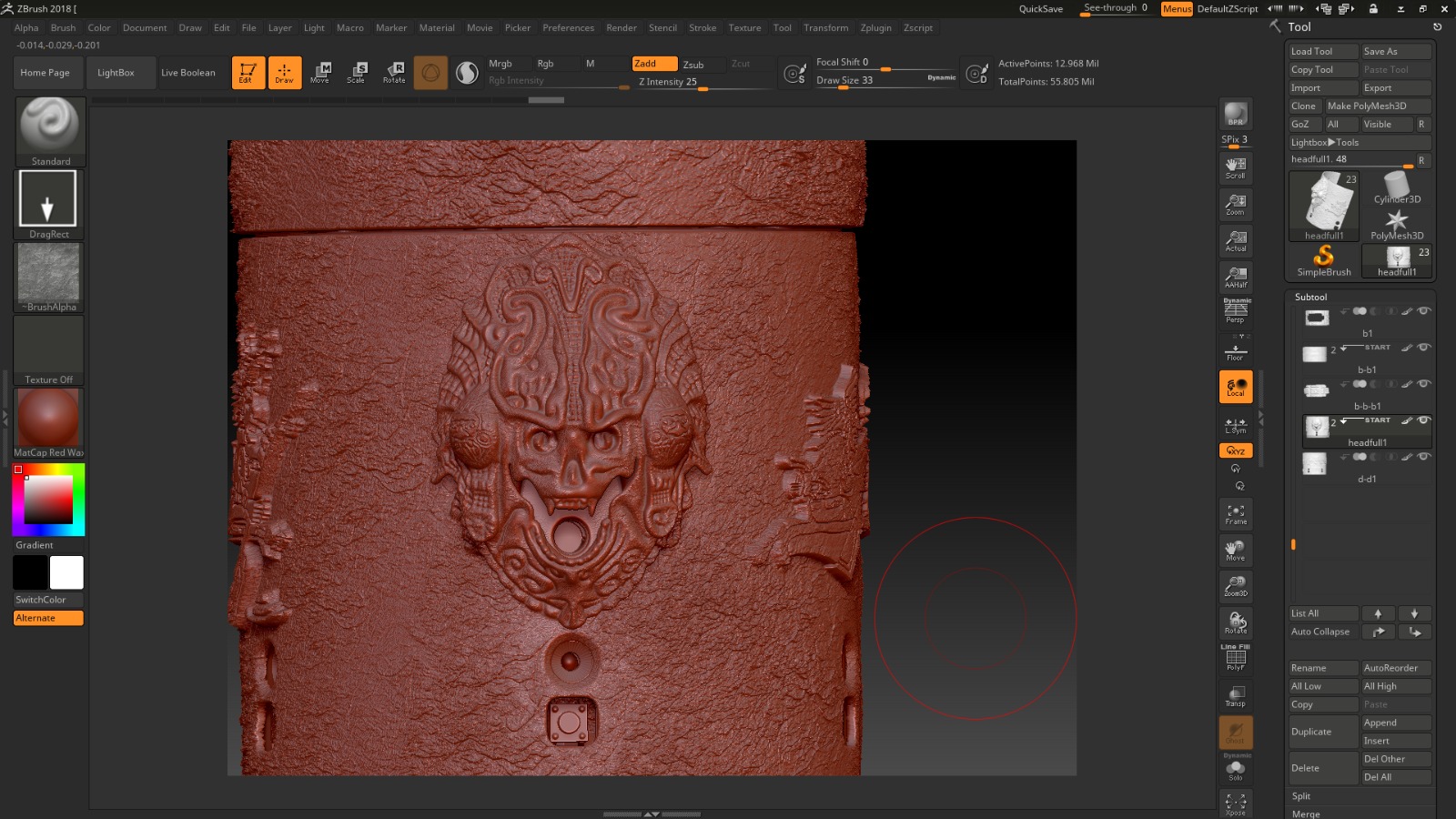
Task: Toggle visibility eye of b1 subtool
Action: point(1424,311)
